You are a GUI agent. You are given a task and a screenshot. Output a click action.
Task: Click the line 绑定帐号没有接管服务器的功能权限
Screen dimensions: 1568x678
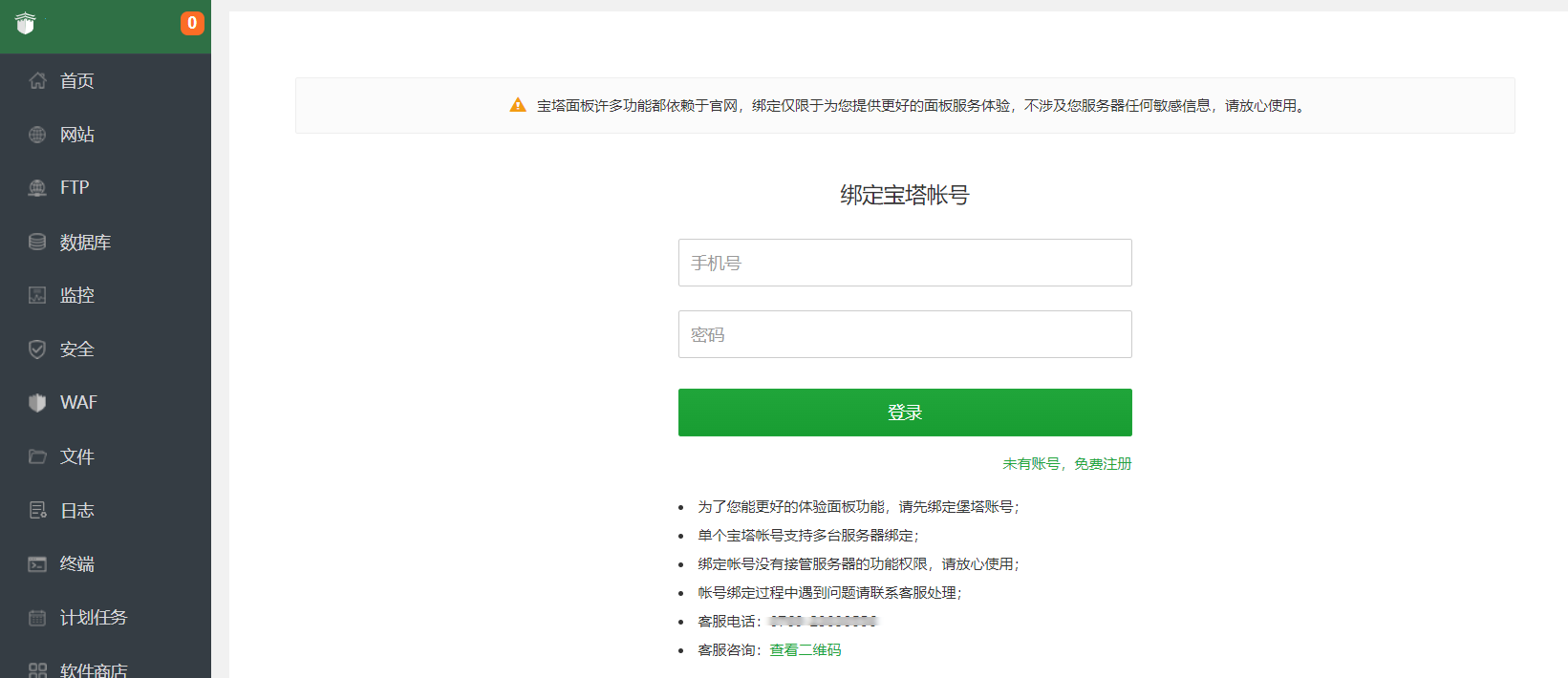859,563
